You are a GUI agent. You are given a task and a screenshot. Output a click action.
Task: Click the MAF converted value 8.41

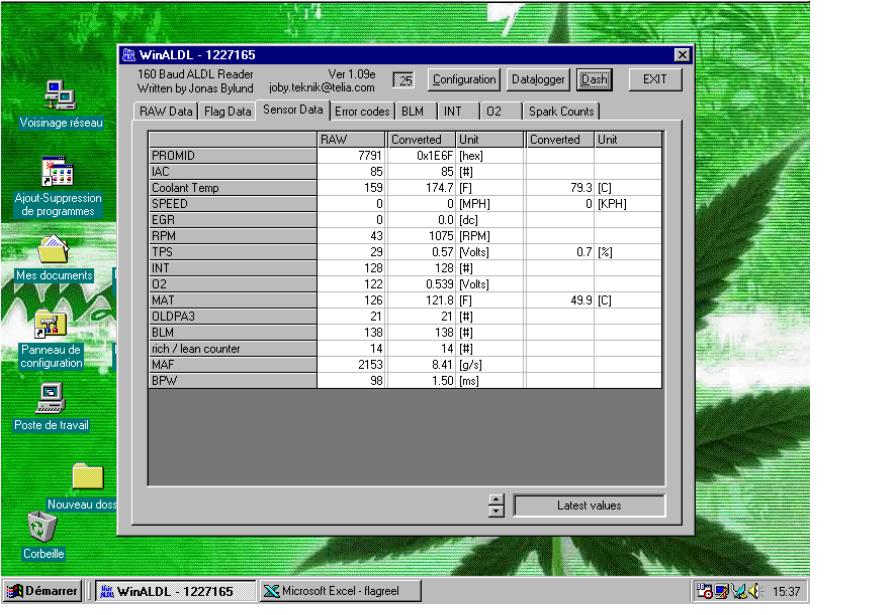point(422,365)
